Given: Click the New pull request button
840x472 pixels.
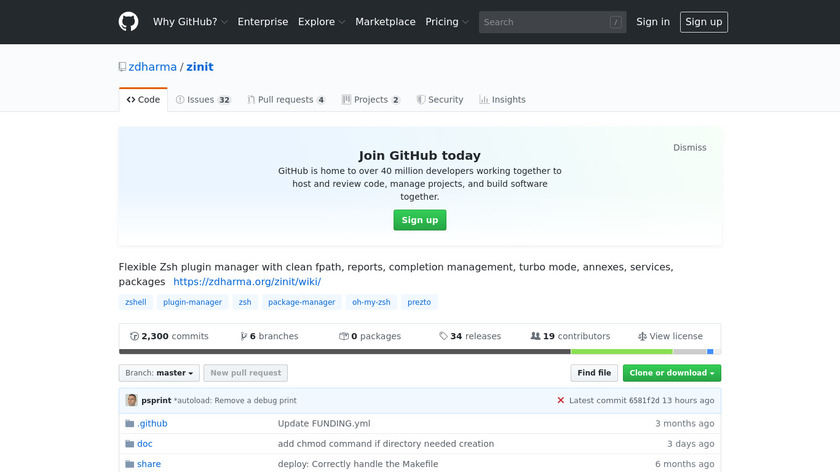Looking at the screenshot, I should [x=245, y=373].
